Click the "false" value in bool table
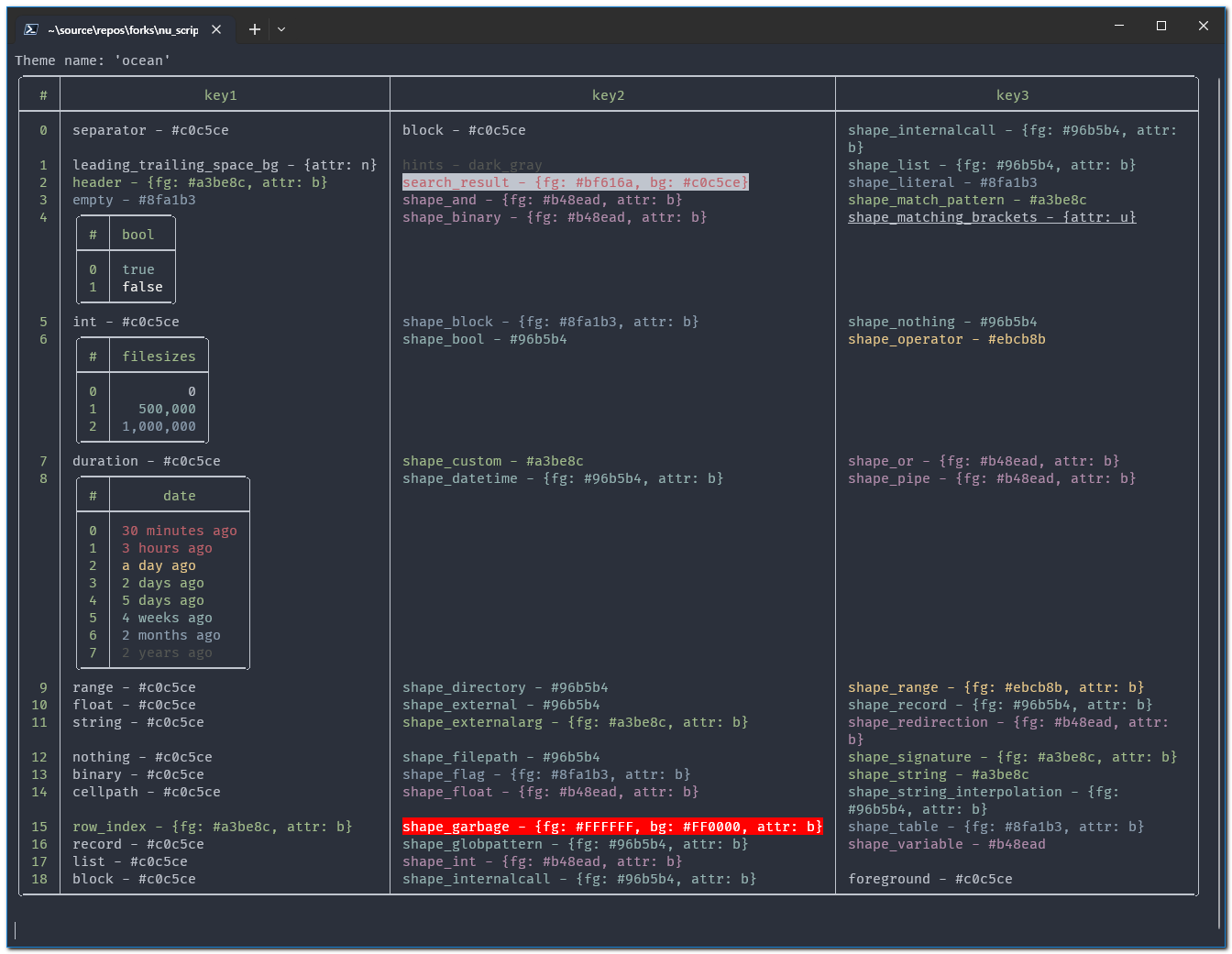1232x954 pixels. 143,287
